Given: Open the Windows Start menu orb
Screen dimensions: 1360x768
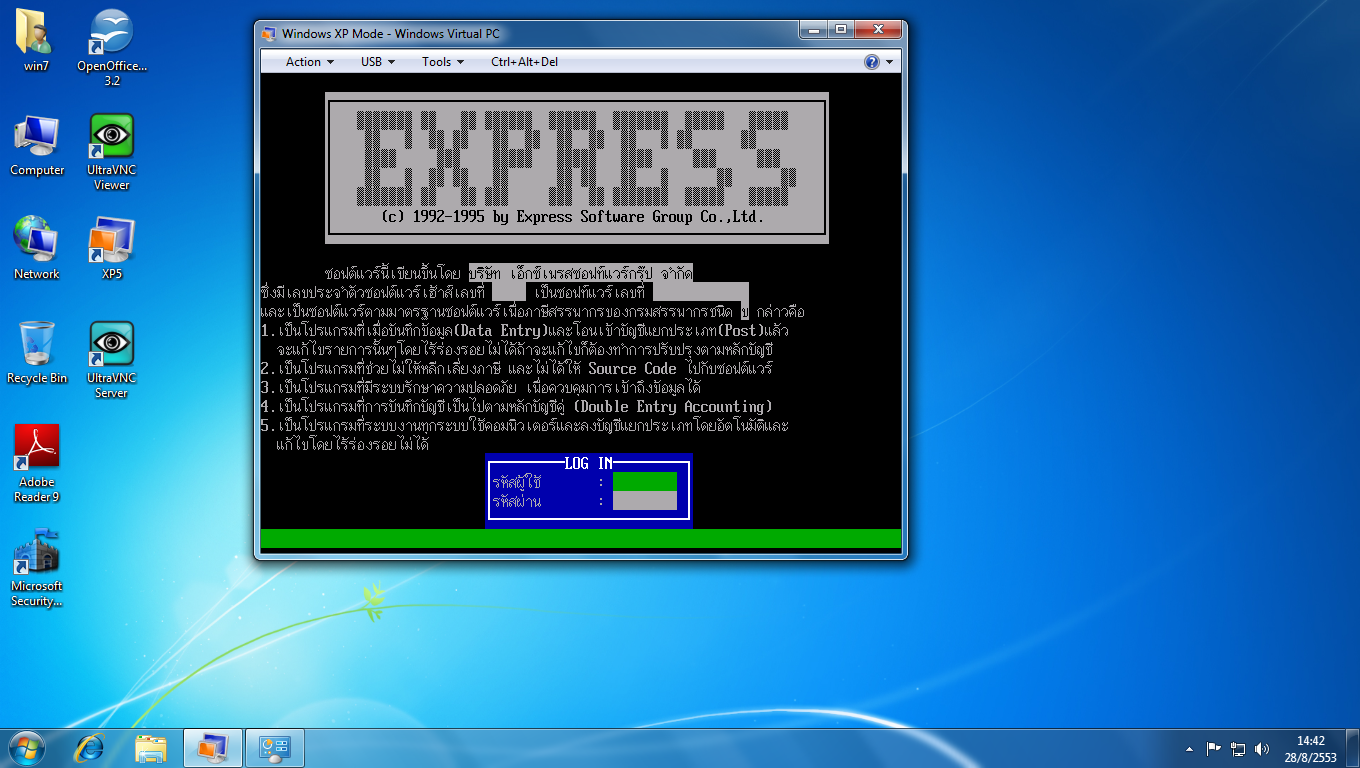Looking at the screenshot, I should (x=26, y=747).
